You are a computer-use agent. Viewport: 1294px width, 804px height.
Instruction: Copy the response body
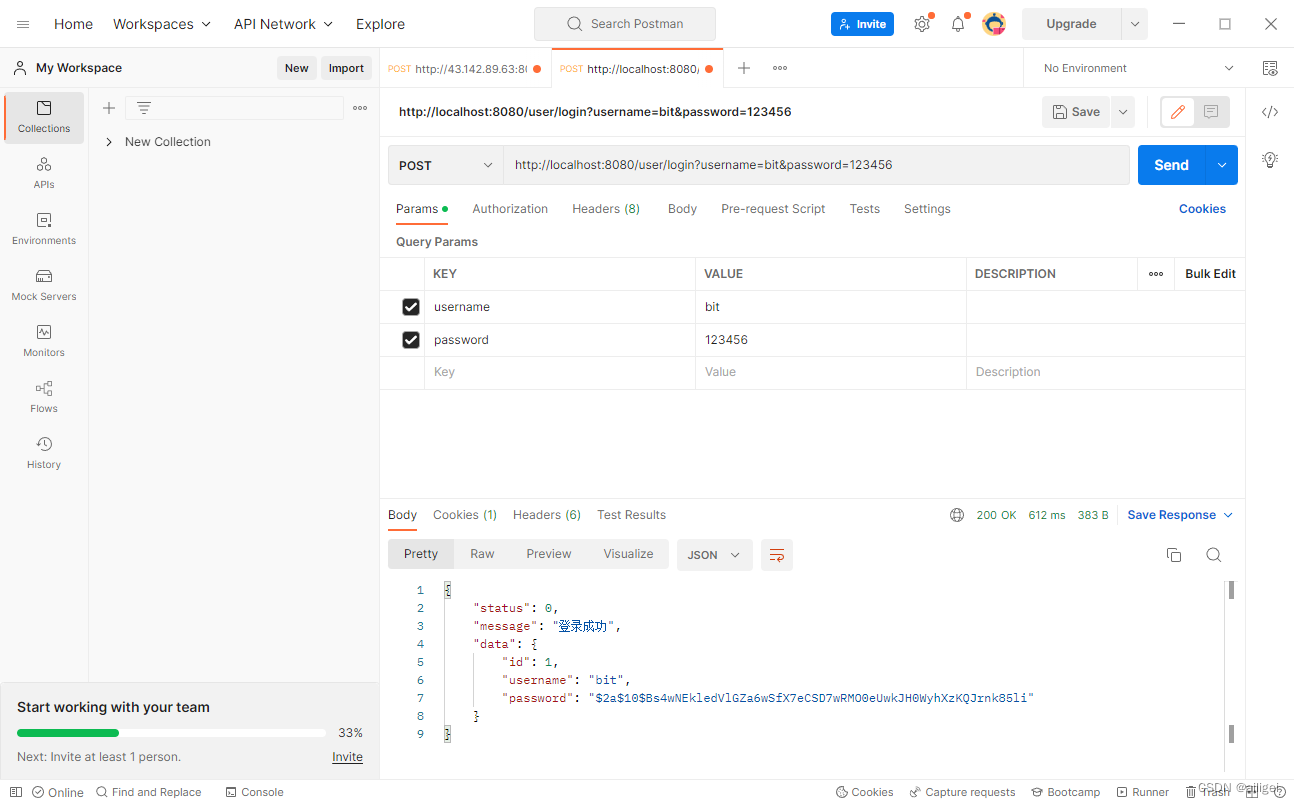point(1174,555)
